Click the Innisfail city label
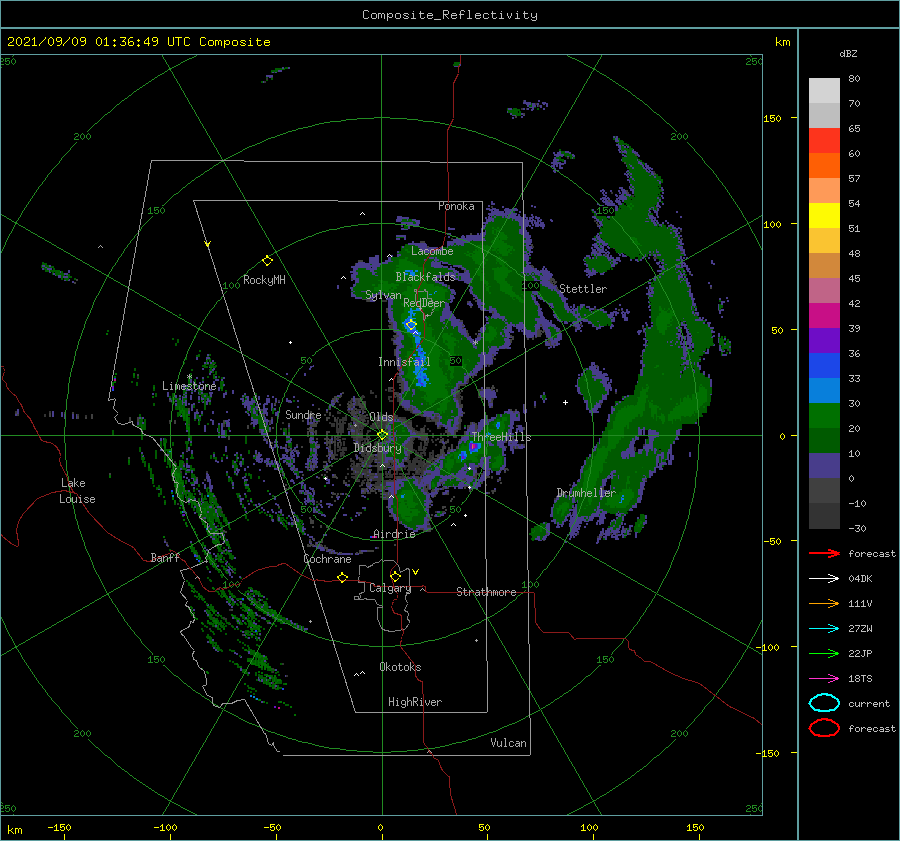 point(404,362)
